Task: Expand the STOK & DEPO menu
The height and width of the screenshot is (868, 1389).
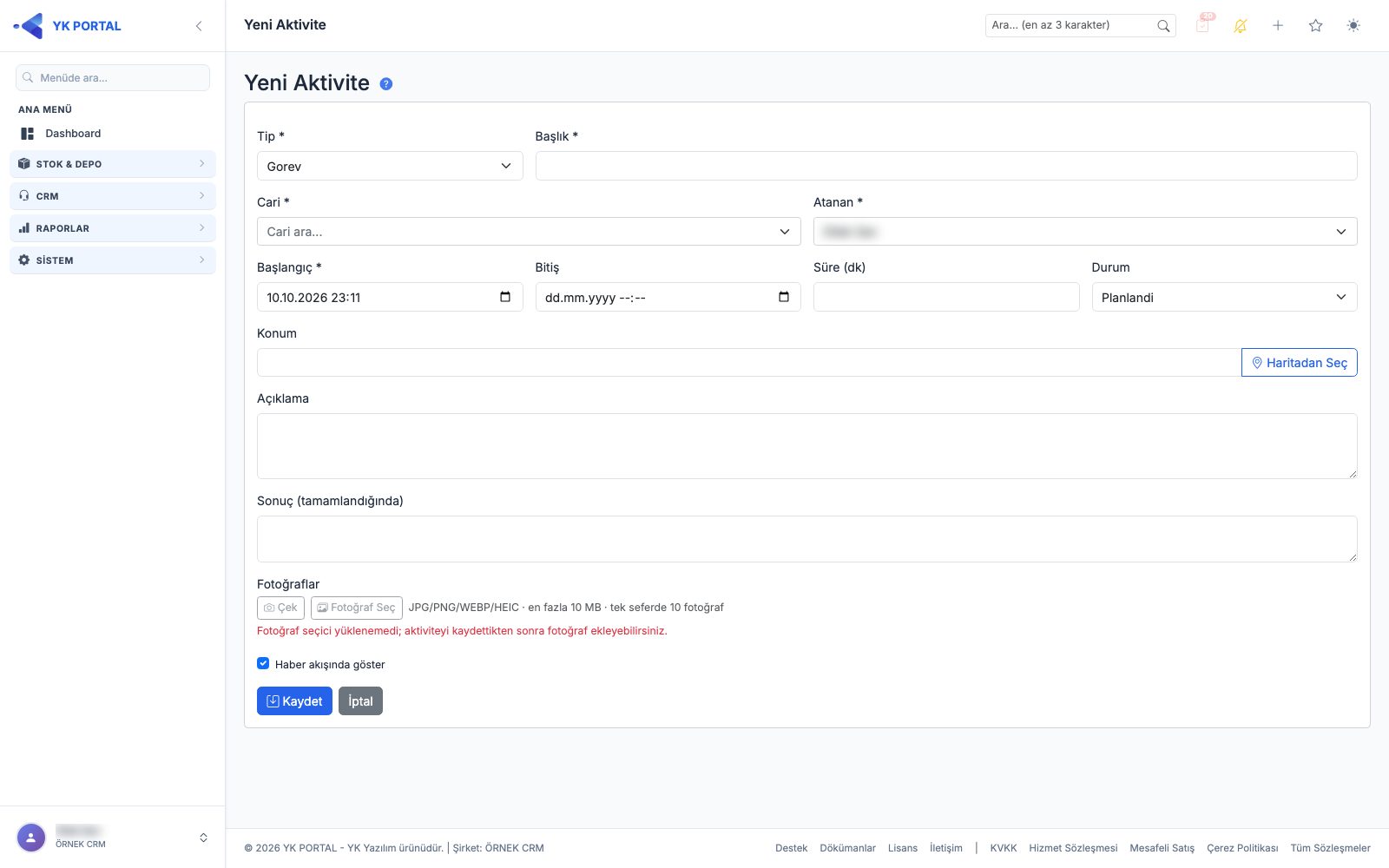Action: tap(113, 164)
